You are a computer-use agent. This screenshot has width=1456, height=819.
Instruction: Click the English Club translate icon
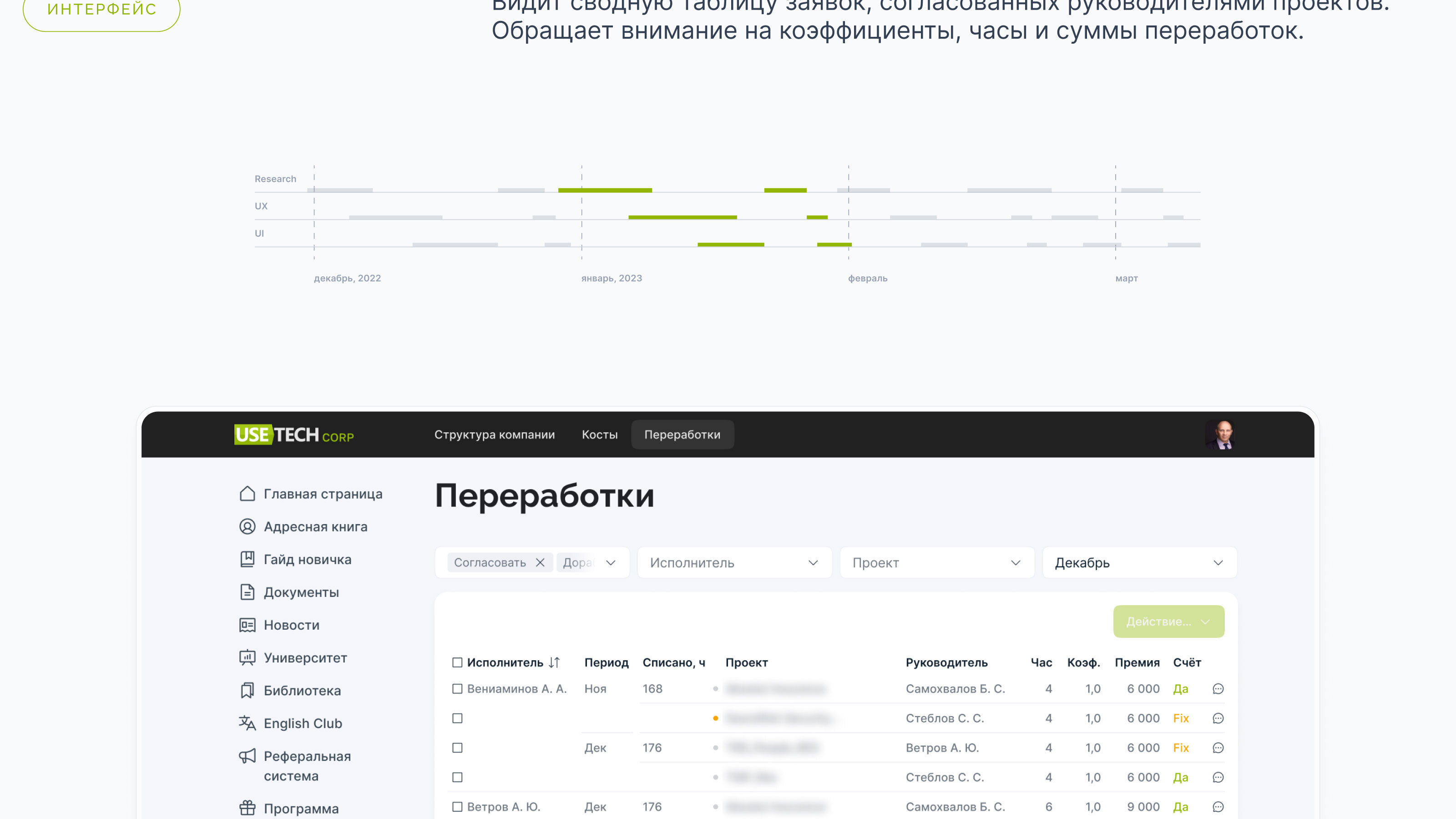247,723
